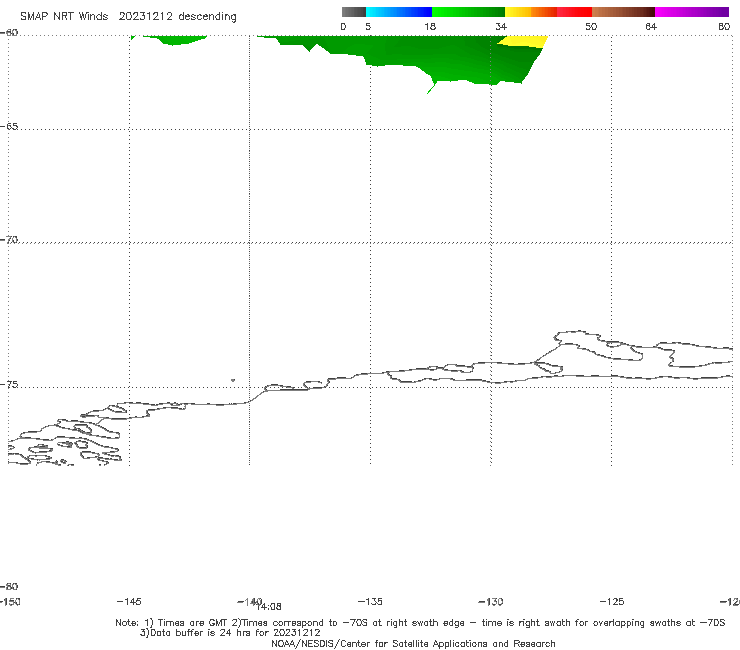Viewport: 740px width, 650px height.
Task: Select the yellow-orange segment of the color scale
Action: coord(530,12)
